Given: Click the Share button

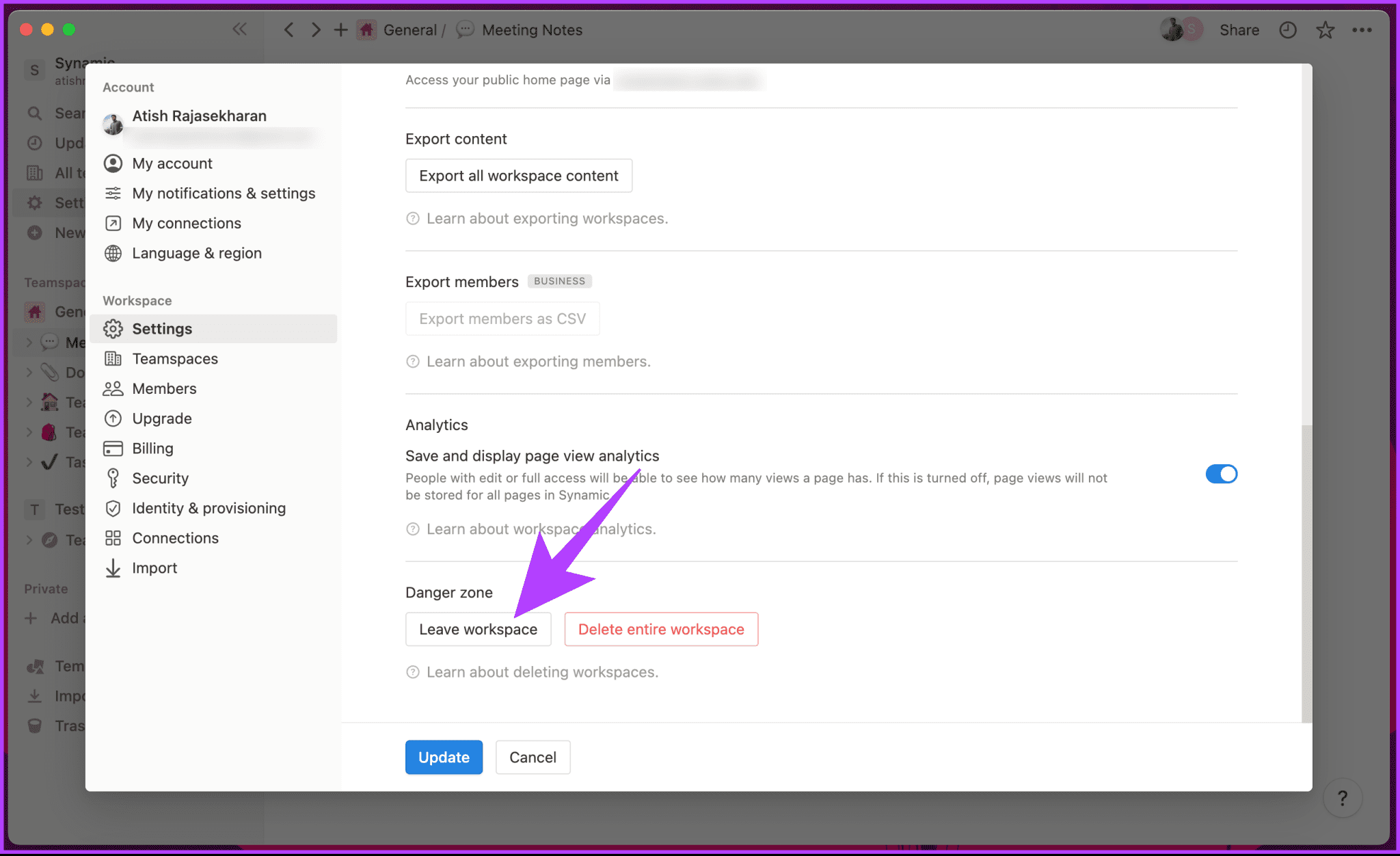Looking at the screenshot, I should click(x=1239, y=30).
